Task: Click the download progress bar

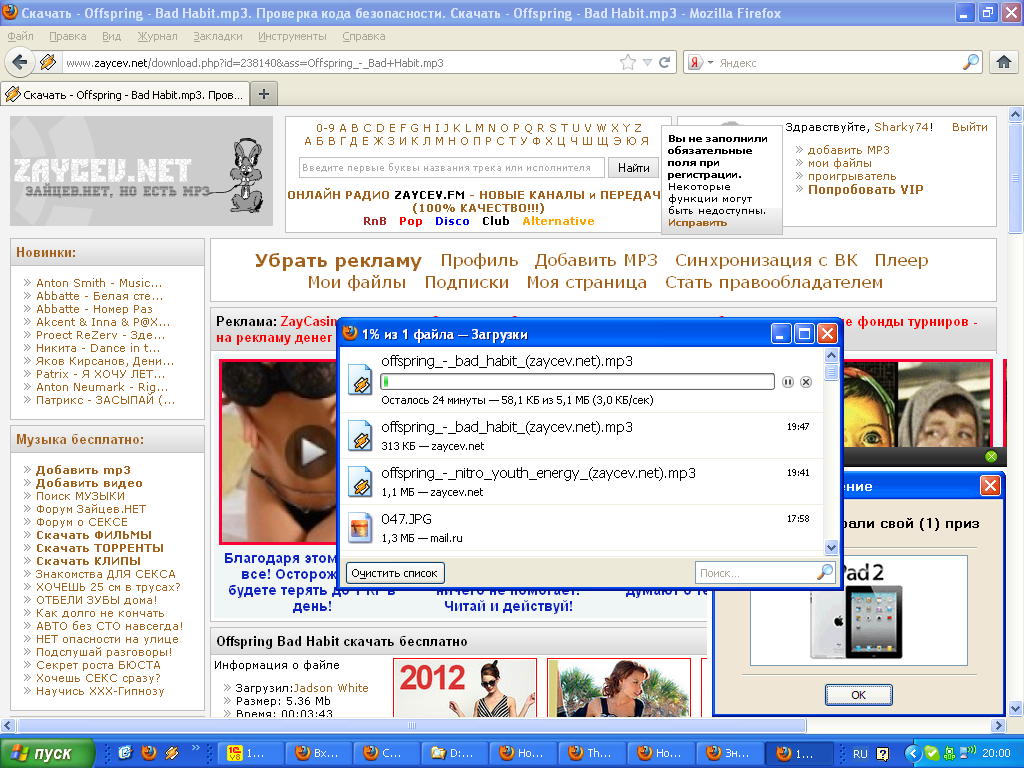Action: click(x=577, y=382)
